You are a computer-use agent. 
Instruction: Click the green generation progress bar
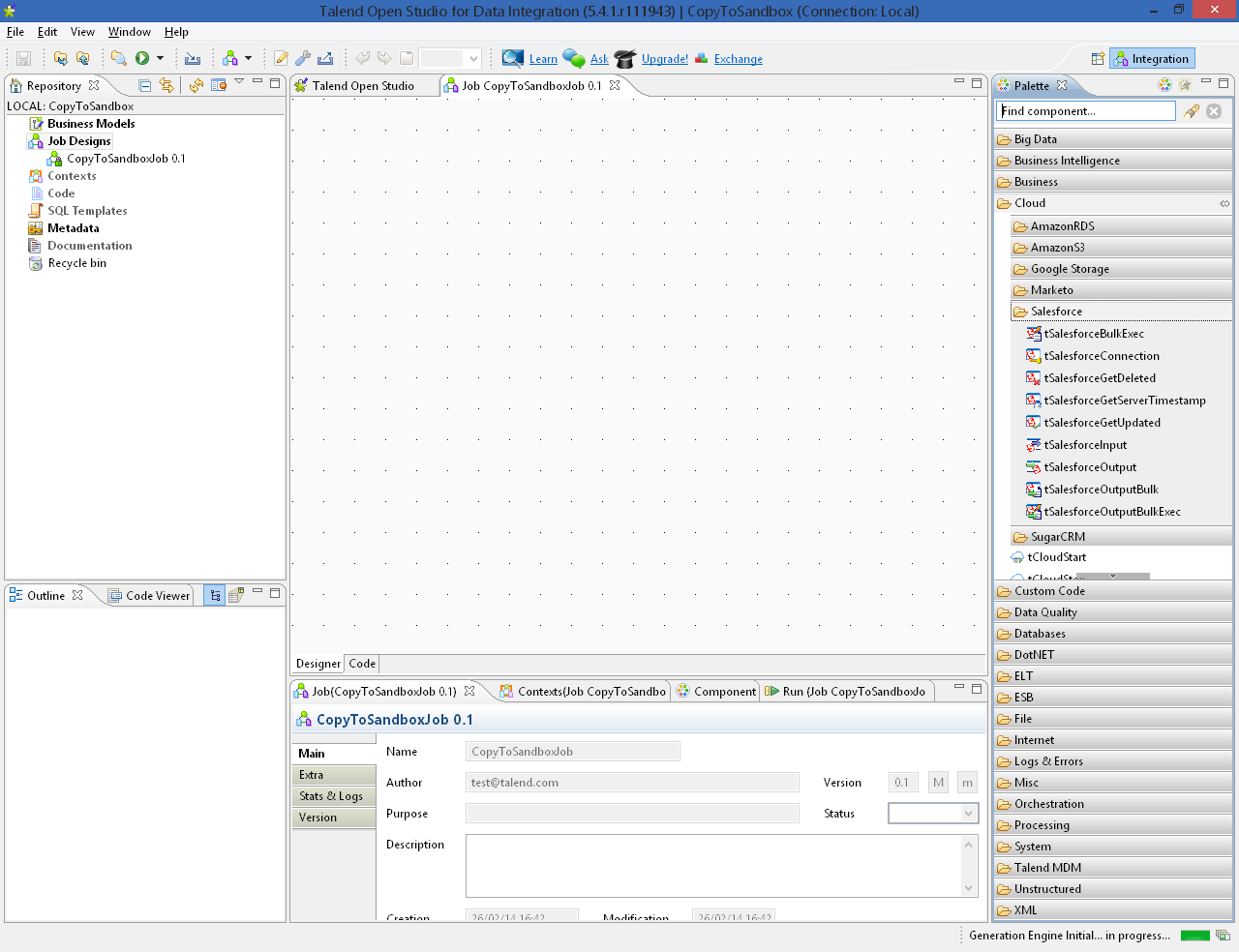(x=1195, y=936)
